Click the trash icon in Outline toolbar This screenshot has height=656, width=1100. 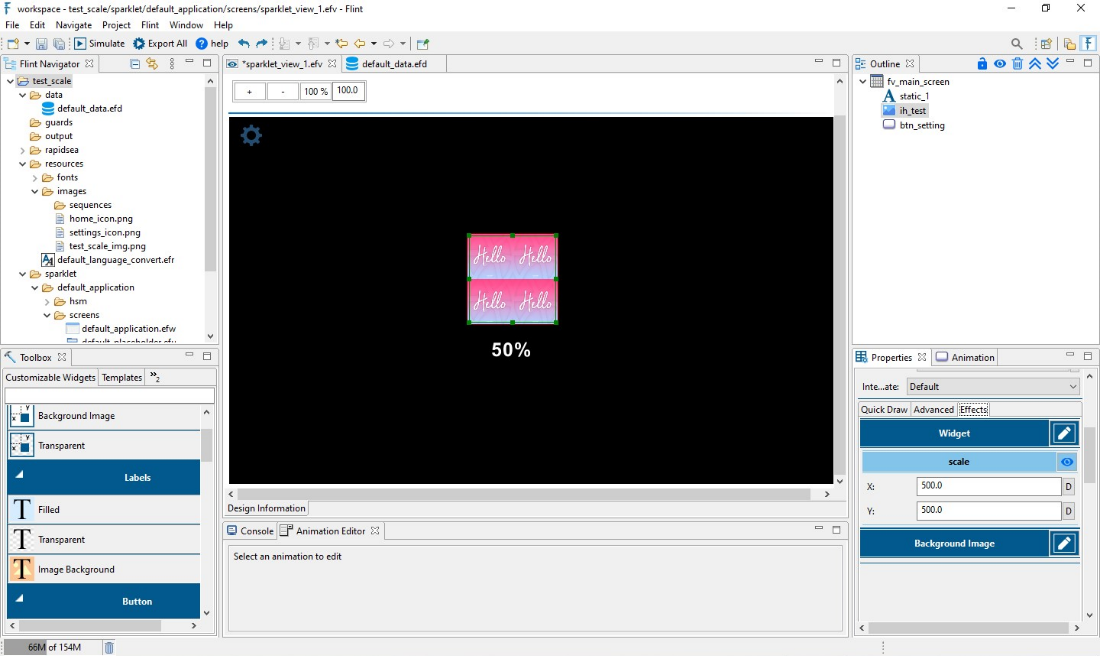pyautogui.click(x=1017, y=64)
